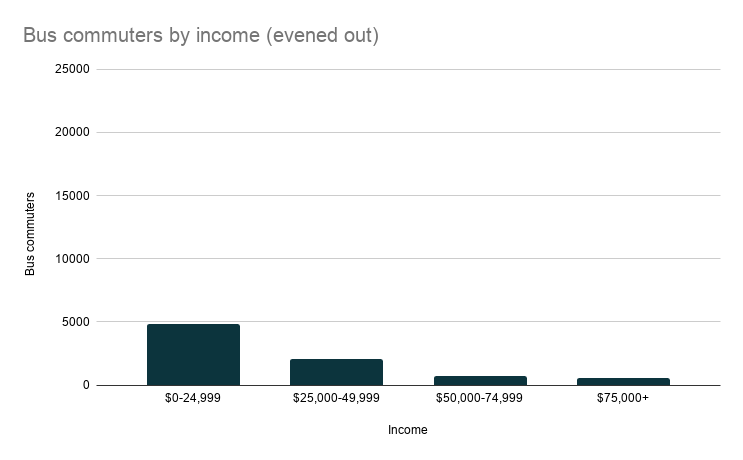The image size is (743, 460).
Task: Select the $0-24,999 bar
Action: click(193, 355)
